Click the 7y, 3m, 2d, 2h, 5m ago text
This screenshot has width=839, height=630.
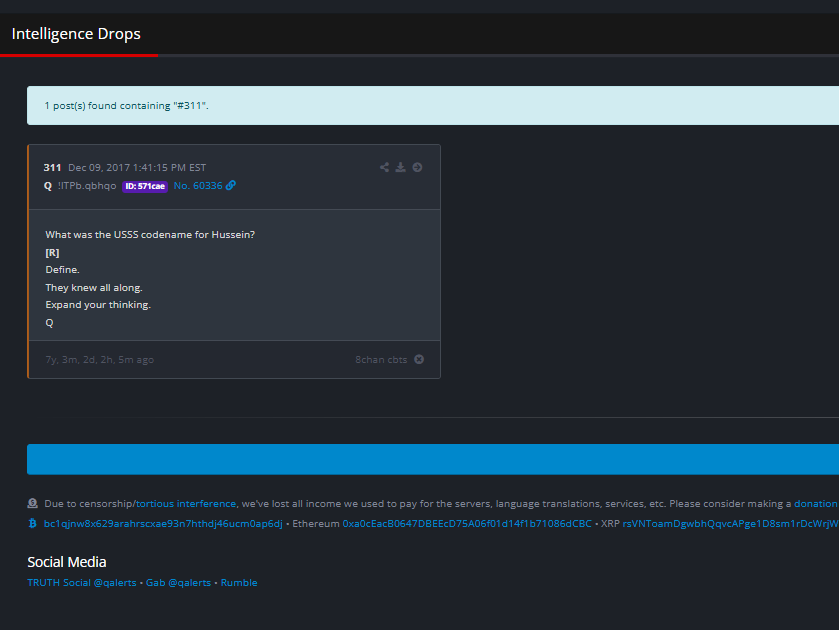100,360
